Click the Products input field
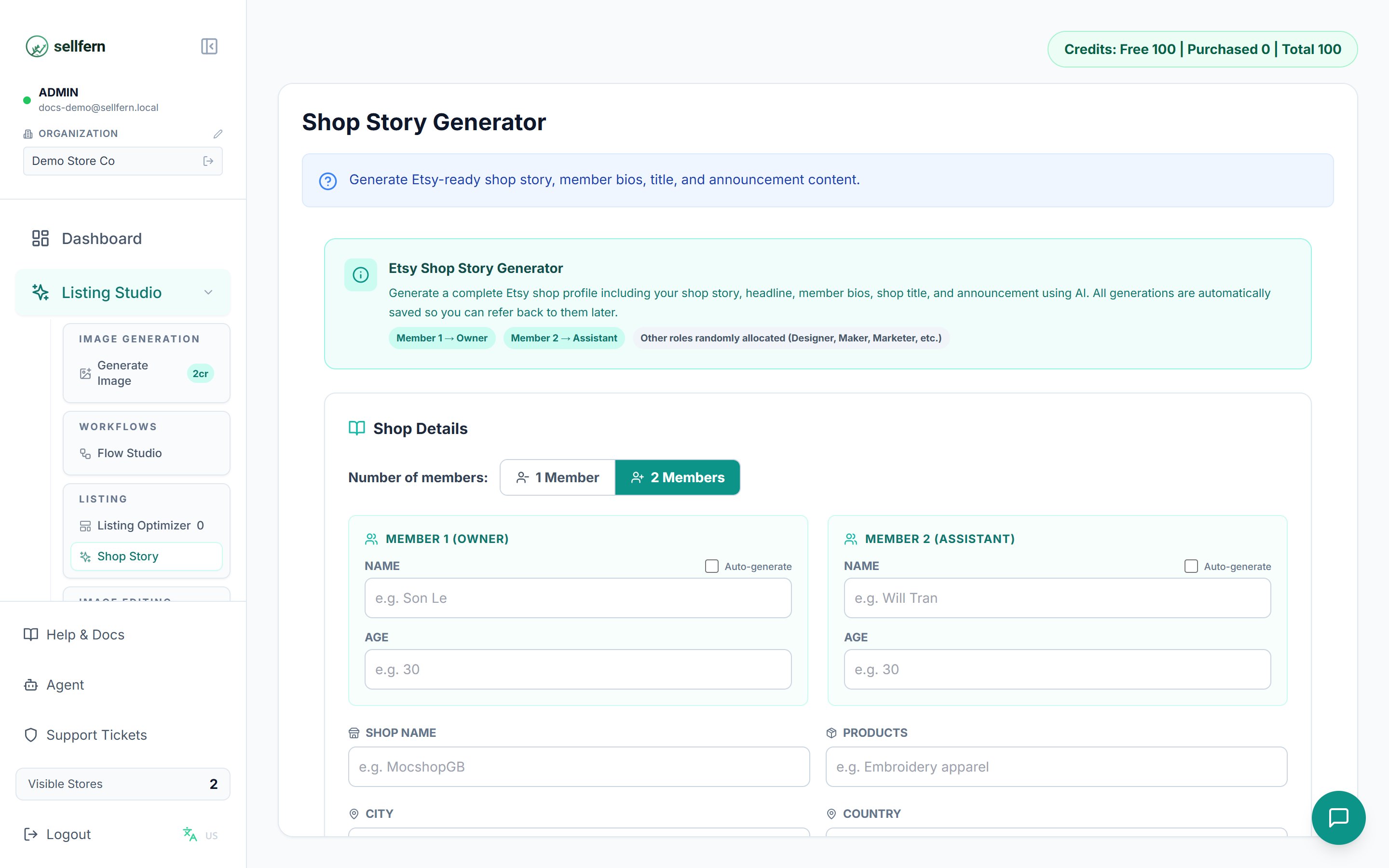1389x868 pixels. coord(1056,767)
